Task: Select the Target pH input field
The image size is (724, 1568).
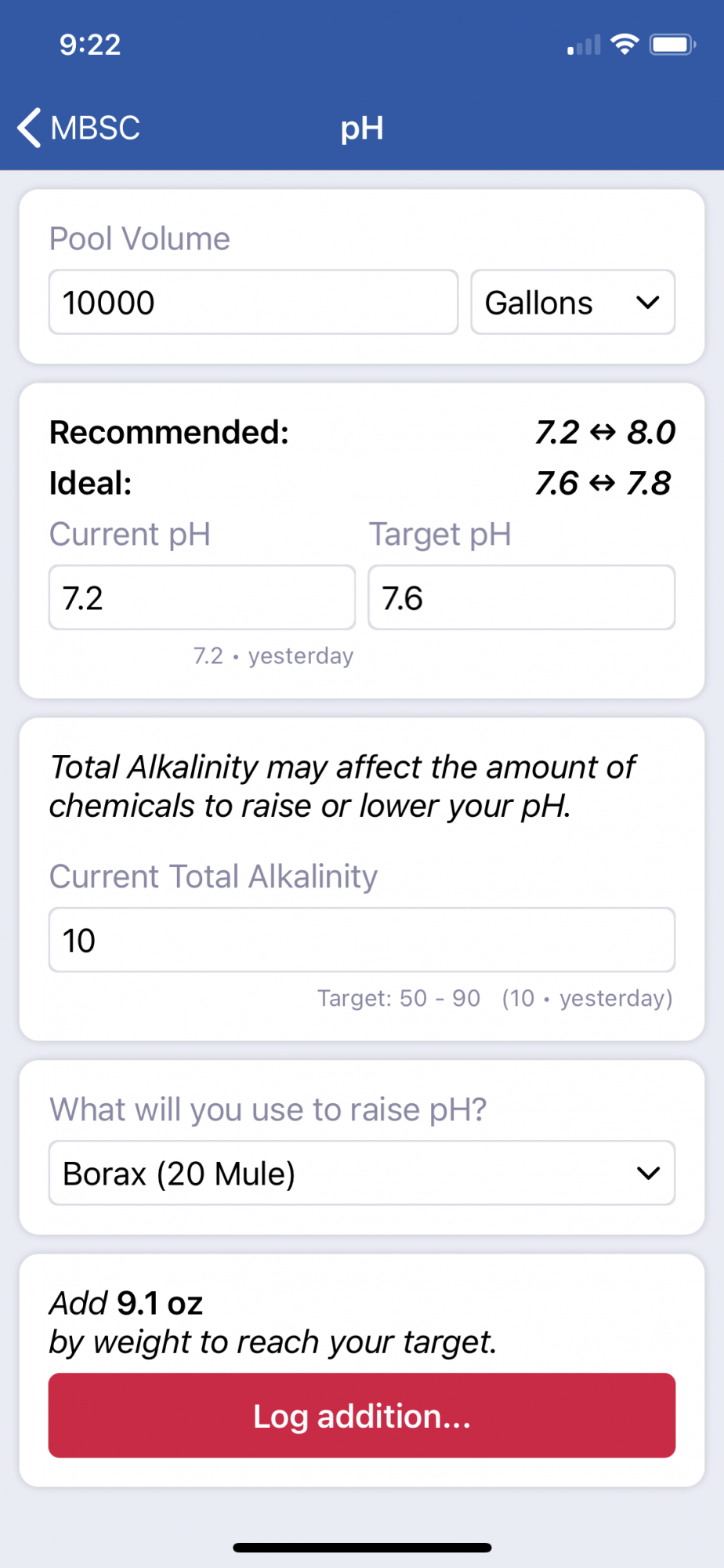Action: click(x=522, y=597)
